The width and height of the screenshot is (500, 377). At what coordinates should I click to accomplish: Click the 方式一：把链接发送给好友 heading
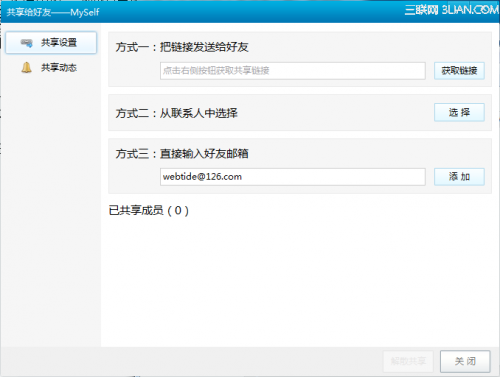(x=182, y=47)
